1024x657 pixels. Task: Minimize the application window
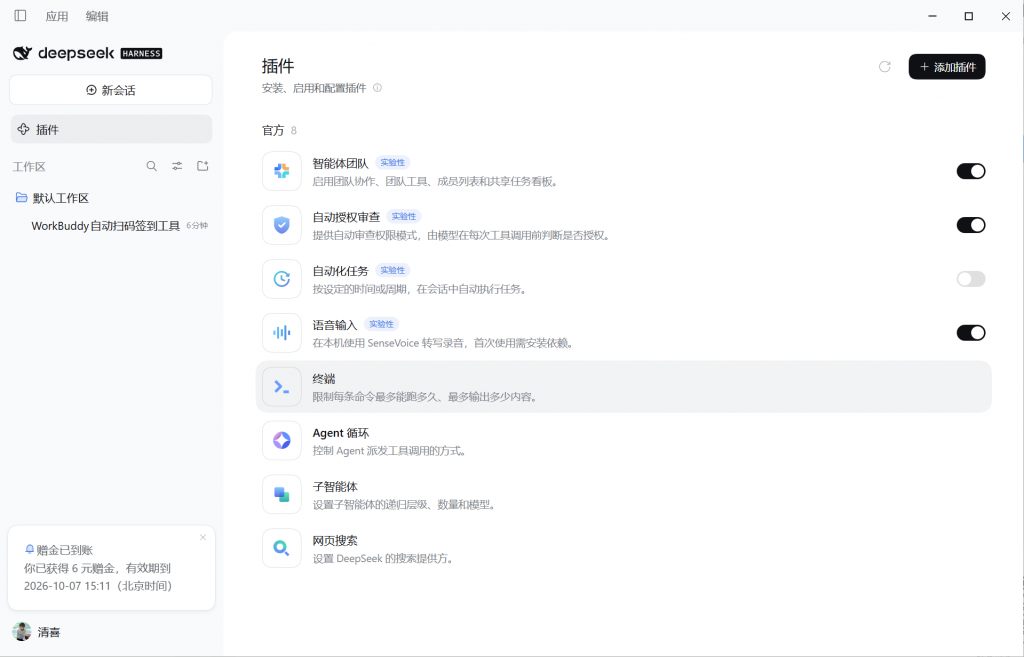pyautogui.click(x=933, y=16)
